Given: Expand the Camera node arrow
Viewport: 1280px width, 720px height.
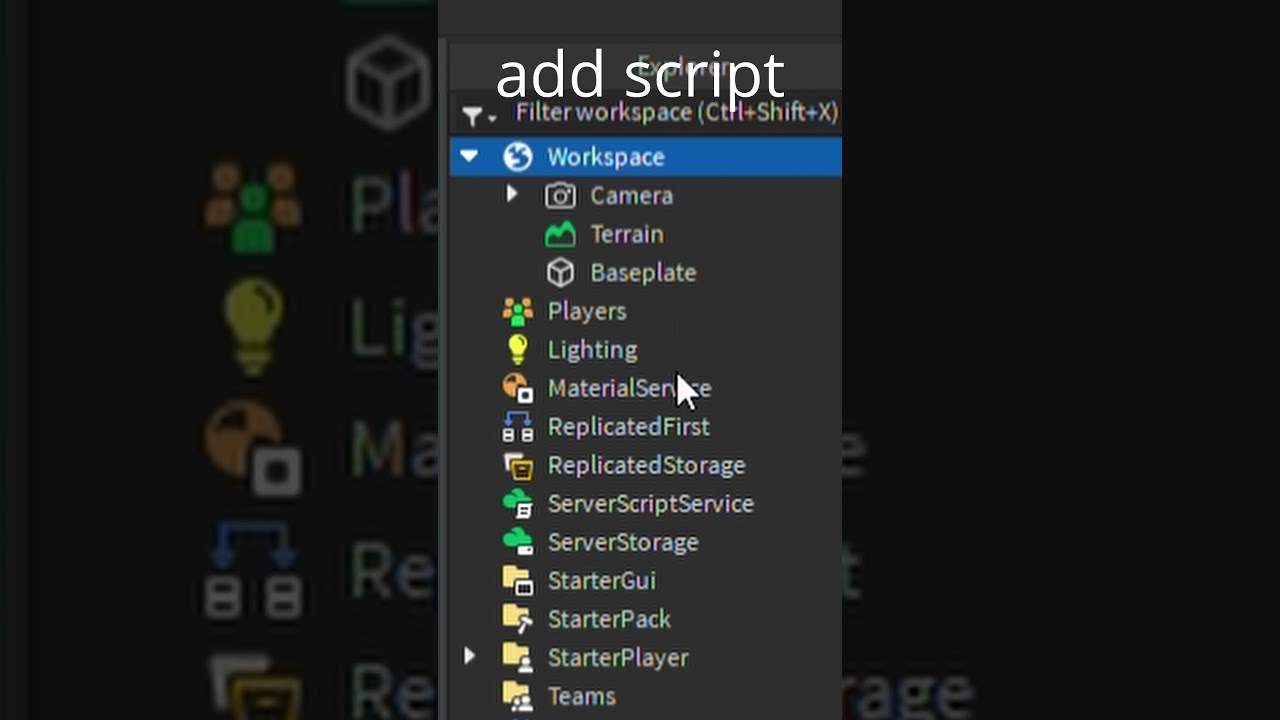Looking at the screenshot, I should coord(512,194).
